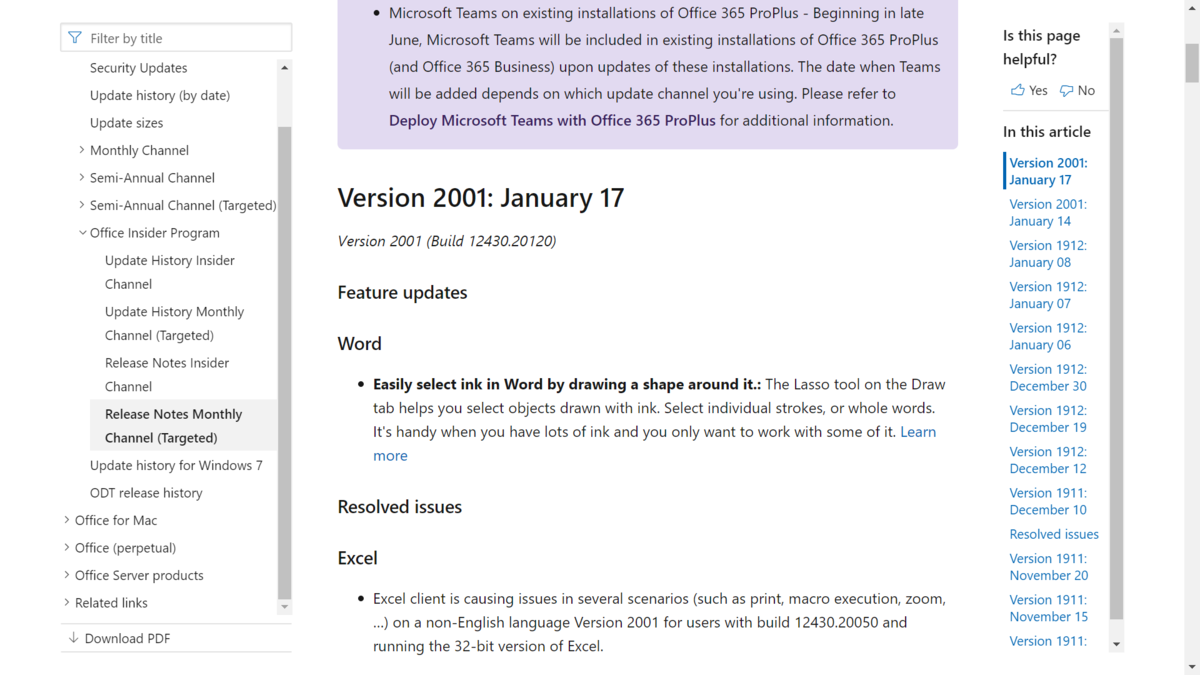Viewport: 1200px width, 675px height.
Task: Jump to Version 1912: December 30
Action: [1048, 377]
